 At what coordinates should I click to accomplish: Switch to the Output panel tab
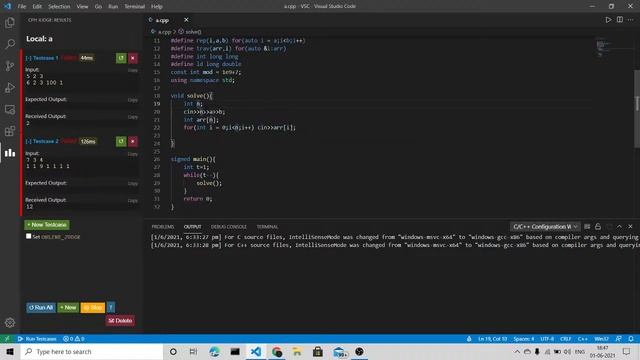(192, 227)
